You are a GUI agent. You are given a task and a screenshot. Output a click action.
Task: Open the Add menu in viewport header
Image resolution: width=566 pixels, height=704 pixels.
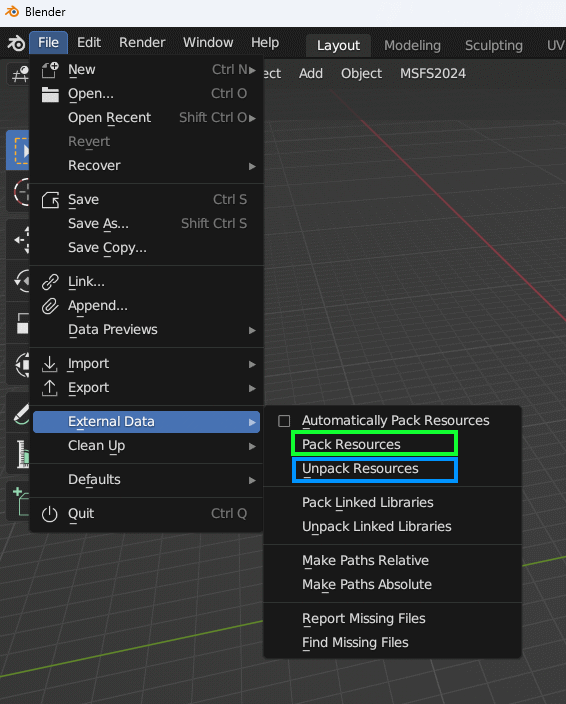(x=311, y=74)
